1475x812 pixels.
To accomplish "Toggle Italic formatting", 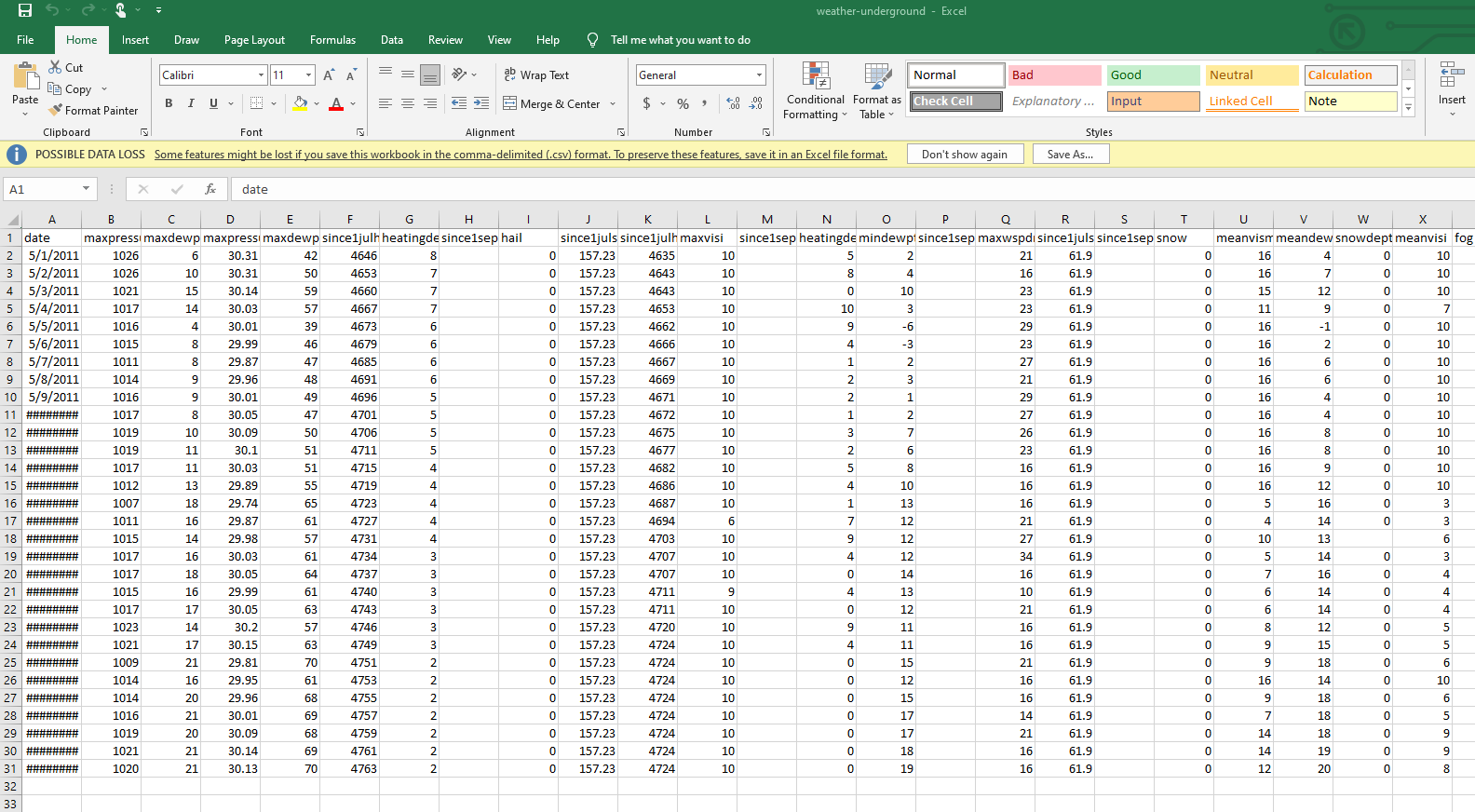I will (191, 103).
